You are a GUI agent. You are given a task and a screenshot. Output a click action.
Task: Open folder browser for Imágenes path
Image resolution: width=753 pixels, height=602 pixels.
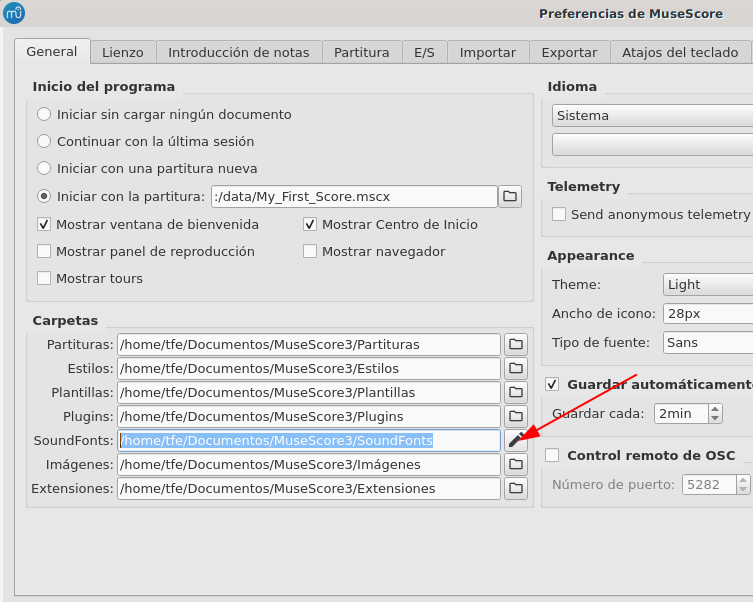tap(516, 464)
